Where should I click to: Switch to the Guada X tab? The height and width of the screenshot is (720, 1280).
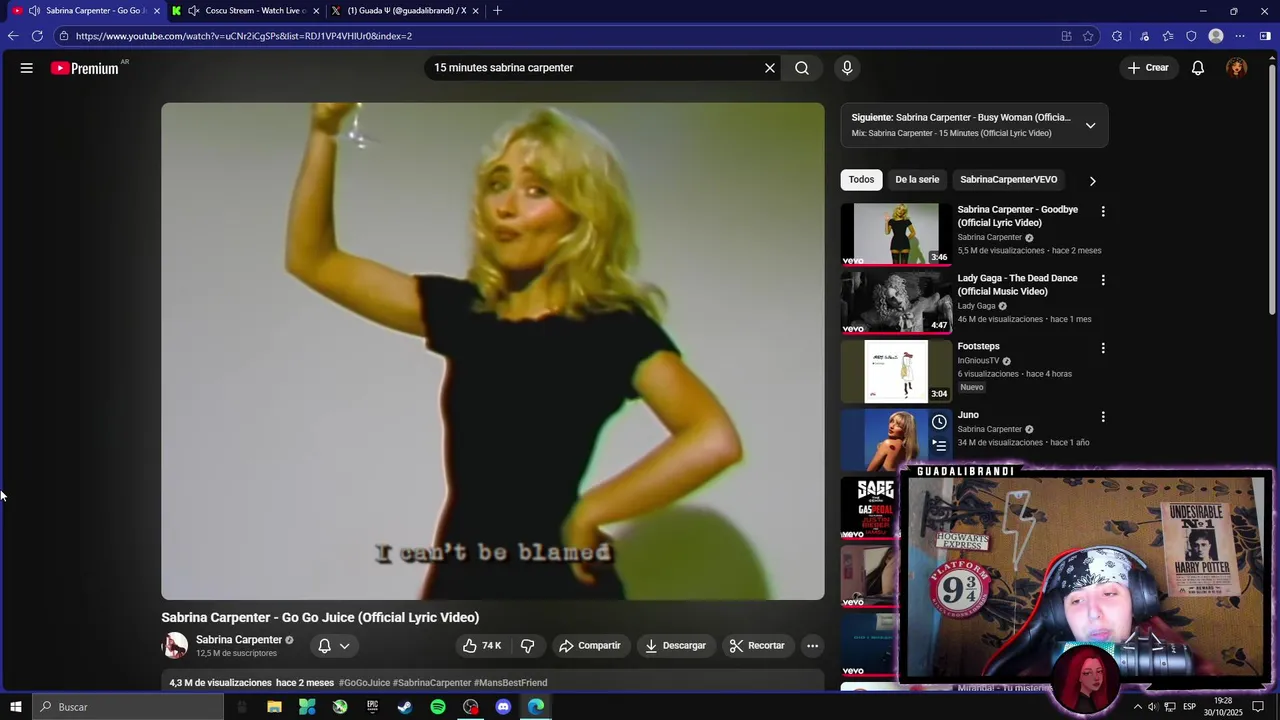pyautogui.click(x=407, y=11)
